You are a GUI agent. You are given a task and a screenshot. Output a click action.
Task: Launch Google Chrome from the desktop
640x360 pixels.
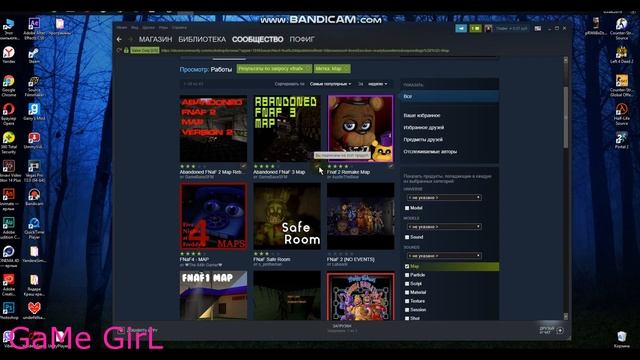pyautogui.click(x=9, y=86)
